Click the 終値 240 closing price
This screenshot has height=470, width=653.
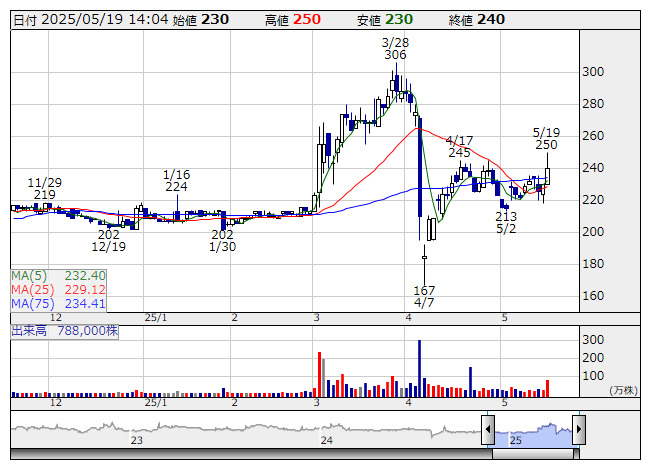coord(477,20)
